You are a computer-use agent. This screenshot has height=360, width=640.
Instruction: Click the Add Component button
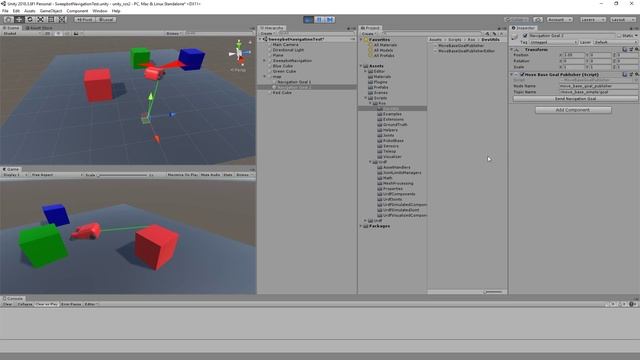pos(573,110)
